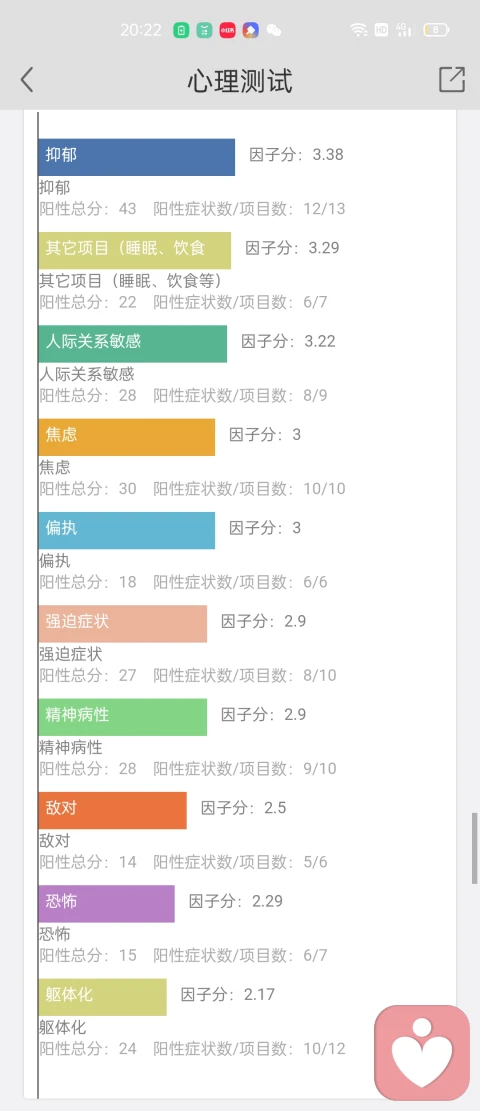The image size is (480, 1111).
Task: Click the page scrollbar thumb
Action: [475, 849]
